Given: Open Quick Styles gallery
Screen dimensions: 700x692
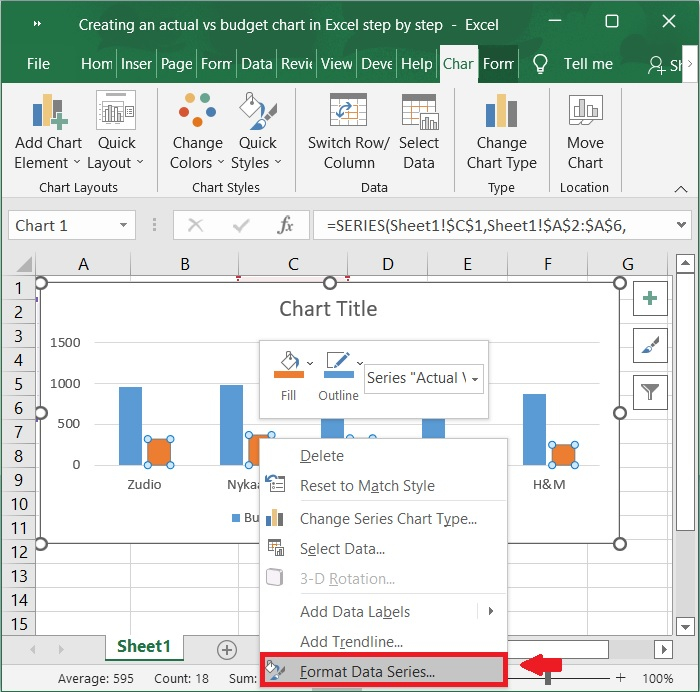Looking at the screenshot, I should coord(257,131).
